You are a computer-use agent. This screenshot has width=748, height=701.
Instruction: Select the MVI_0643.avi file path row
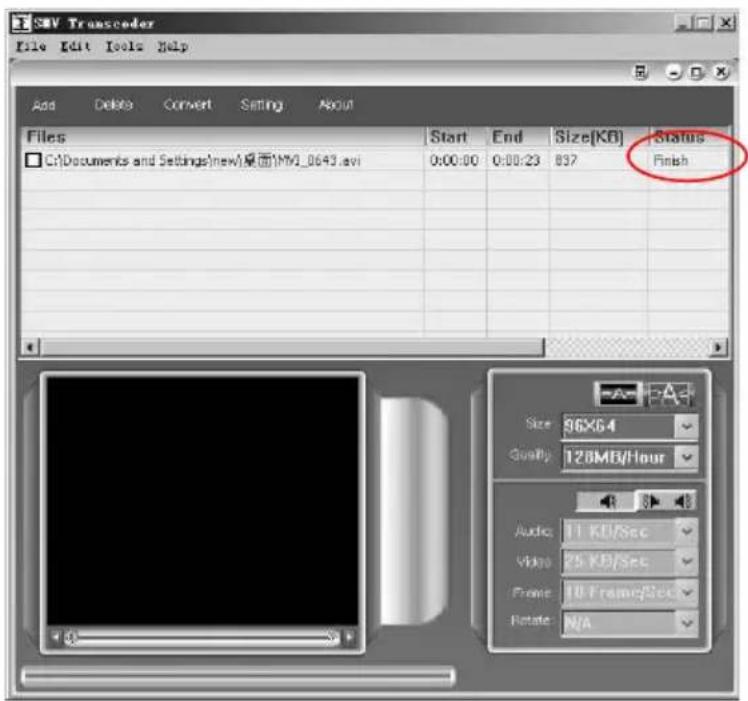[x=203, y=160]
